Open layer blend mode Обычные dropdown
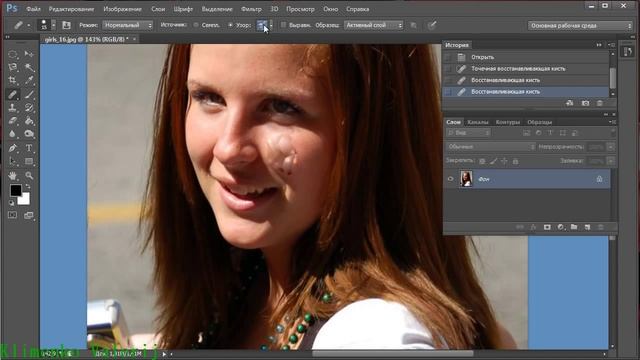 (490, 147)
